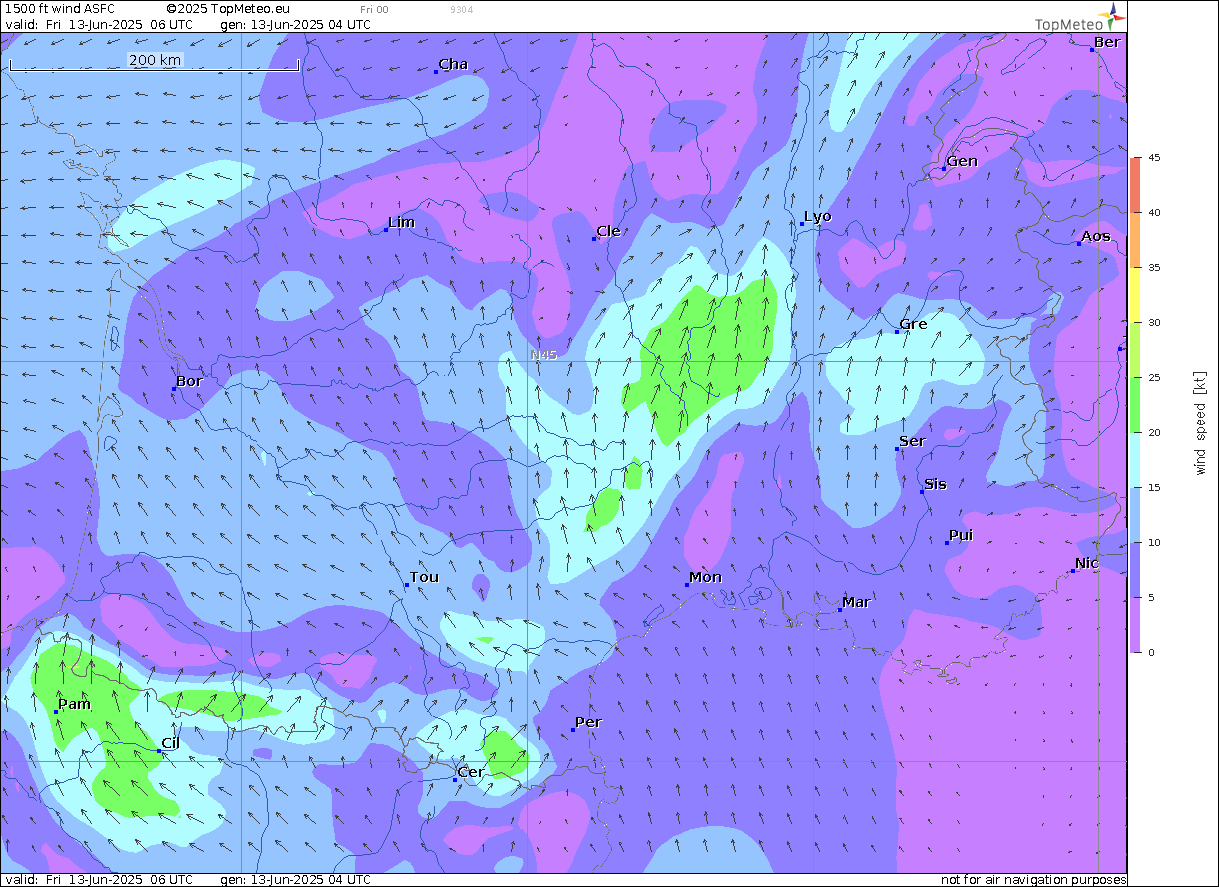The height and width of the screenshot is (887, 1219).
Task: Click 'not for air navigation purposes' disclaimer
Action: click(x=1033, y=880)
